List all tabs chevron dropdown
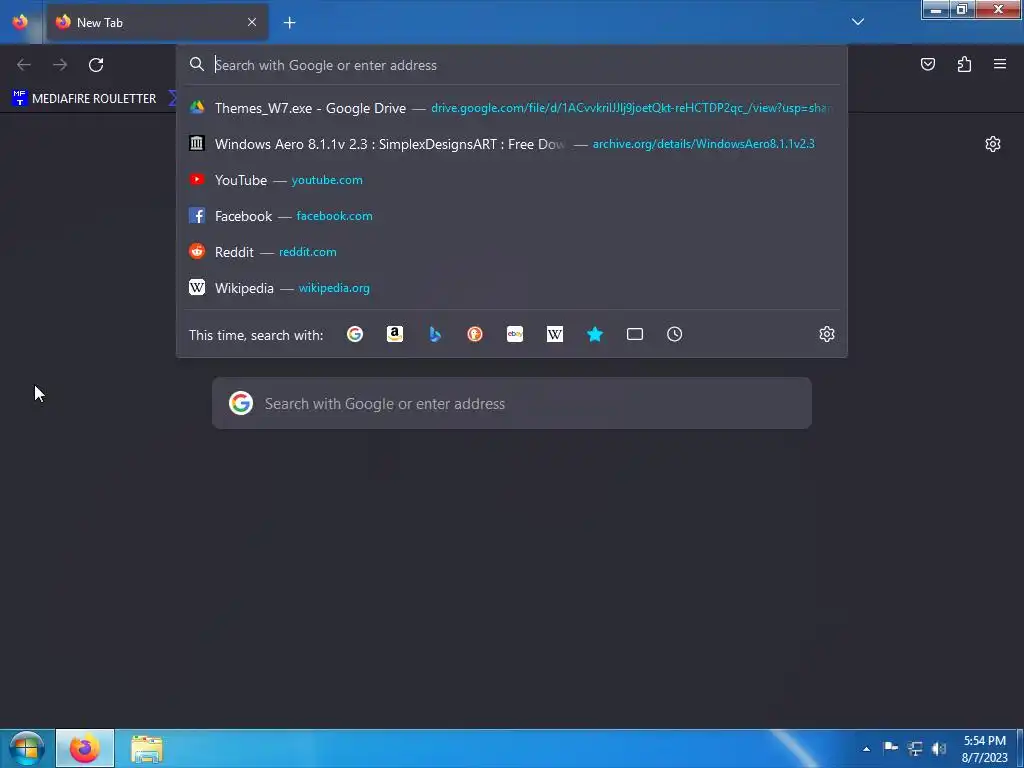The height and width of the screenshot is (768, 1024). point(858,22)
